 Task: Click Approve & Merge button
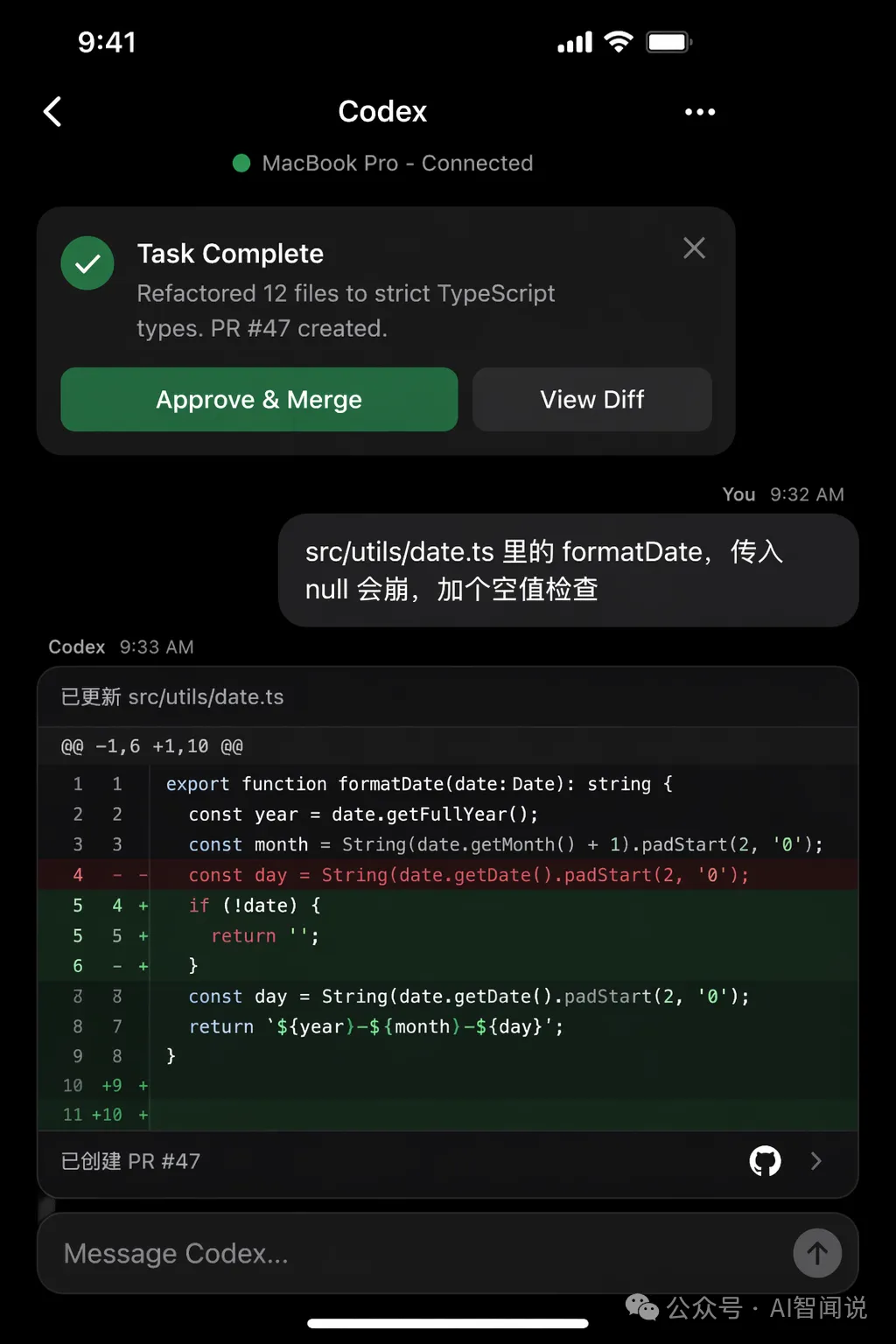[259, 399]
